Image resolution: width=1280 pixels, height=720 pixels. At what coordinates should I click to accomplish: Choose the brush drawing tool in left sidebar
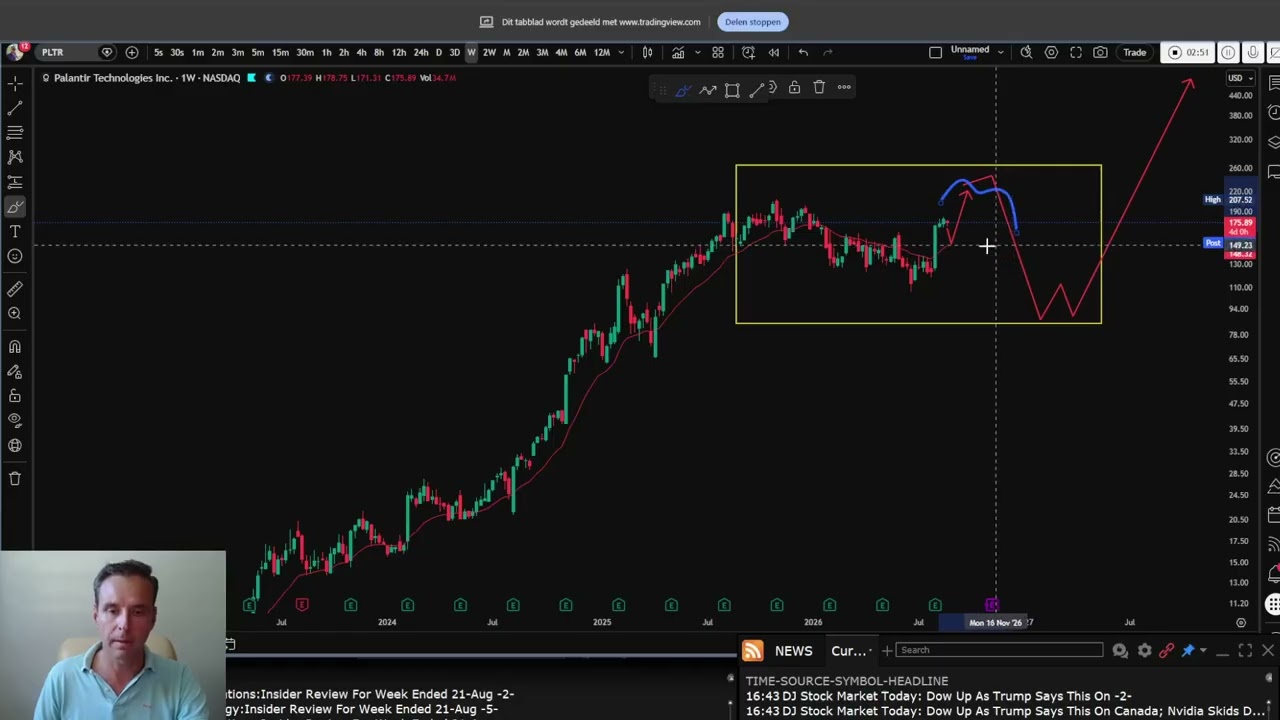click(x=15, y=207)
